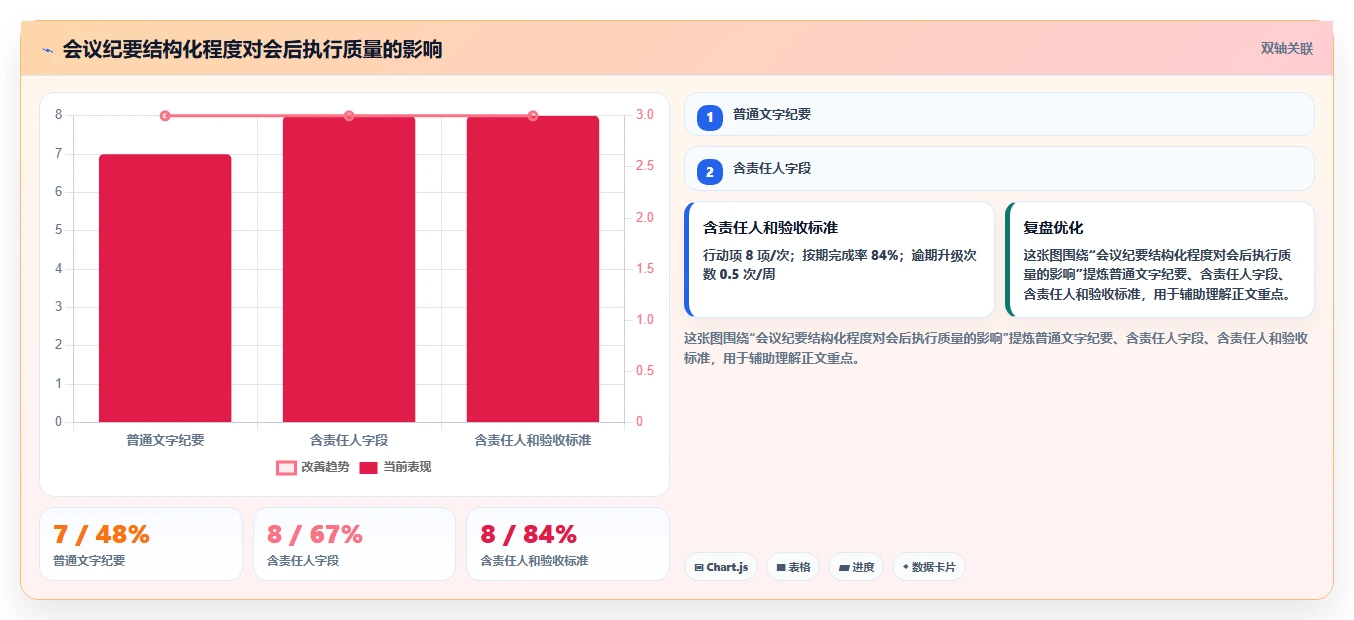The height and width of the screenshot is (620, 1354).
Task: Click the number 1 badge
Action: (x=710, y=118)
